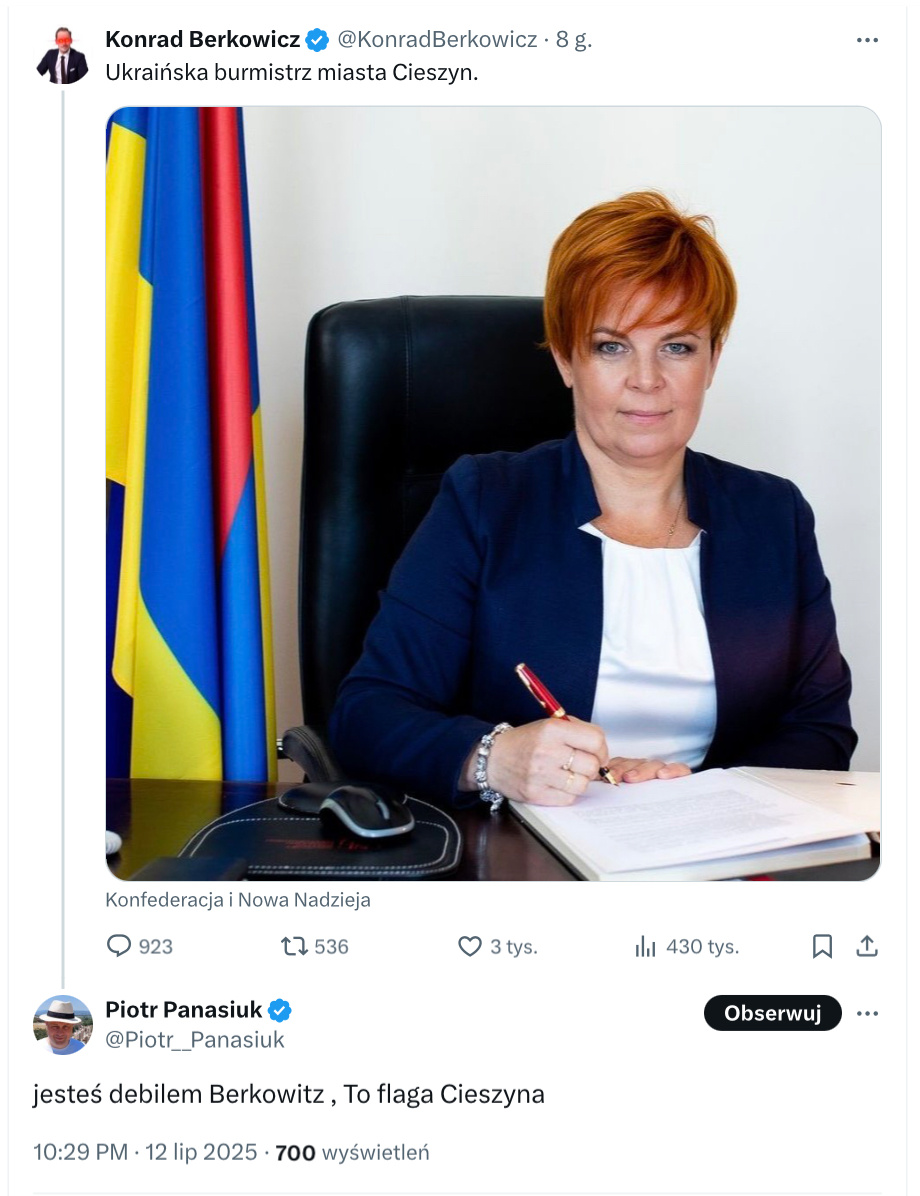Viewport: 920px width, 1196px height.
Task: Open more options menu beside Obserwuj button
Action: point(867,1014)
